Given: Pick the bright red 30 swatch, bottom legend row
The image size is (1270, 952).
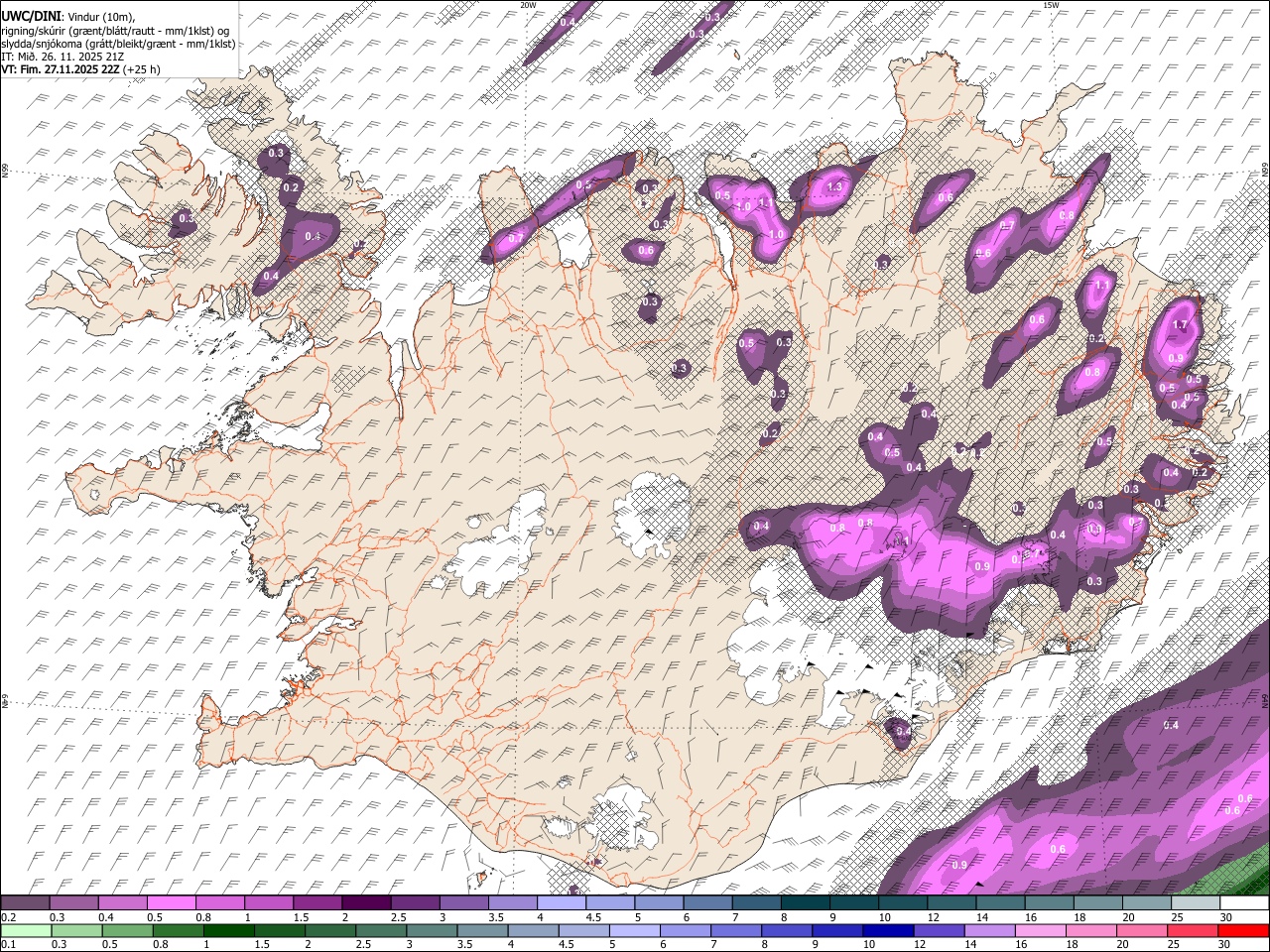Looking at the screenshot, I should [1244, 930].
